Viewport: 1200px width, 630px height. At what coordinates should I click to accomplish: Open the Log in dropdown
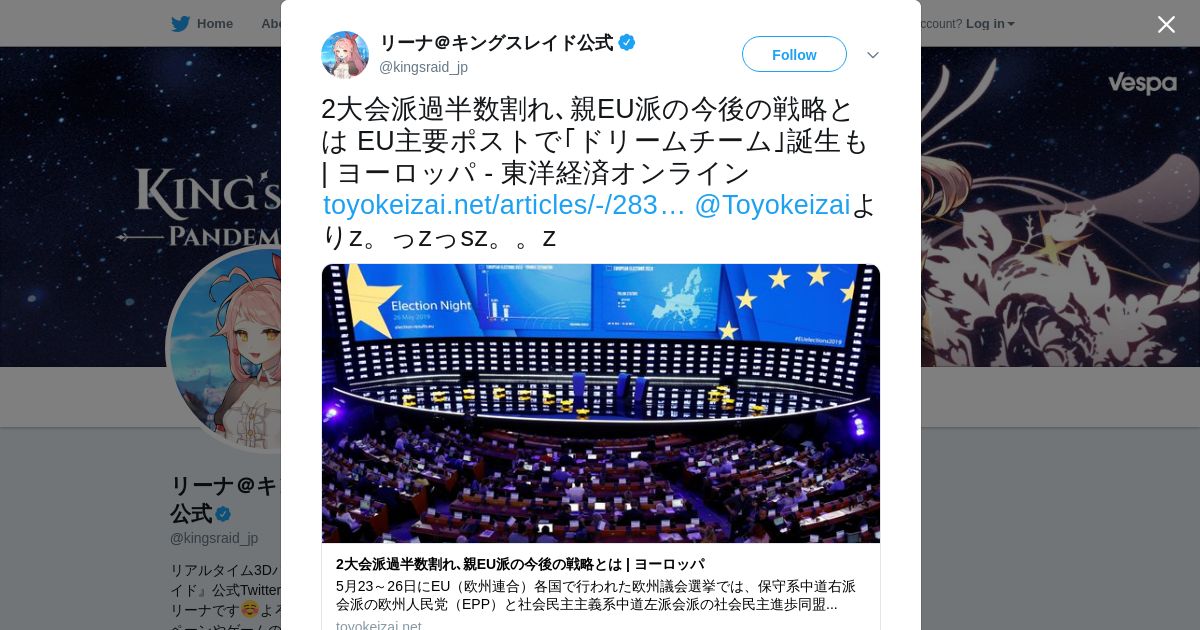[x=990, y=24]
